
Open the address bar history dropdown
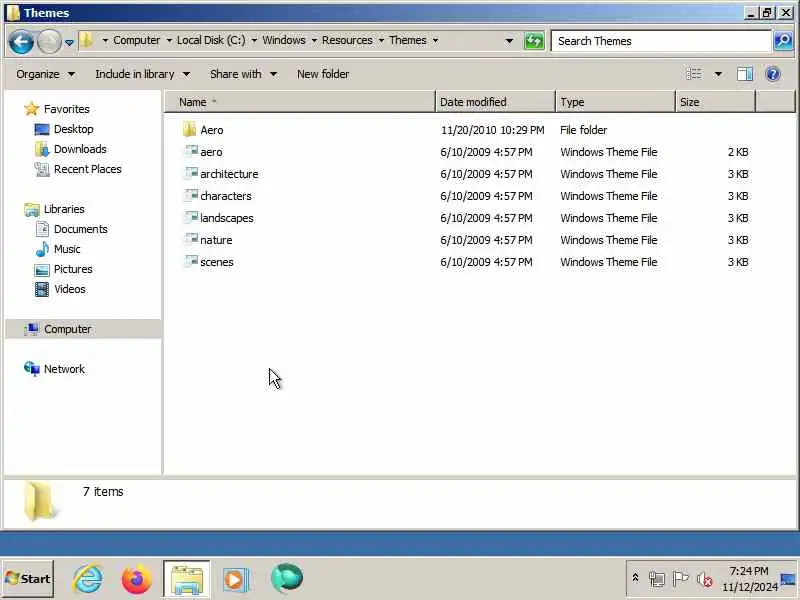click(509, 41)
